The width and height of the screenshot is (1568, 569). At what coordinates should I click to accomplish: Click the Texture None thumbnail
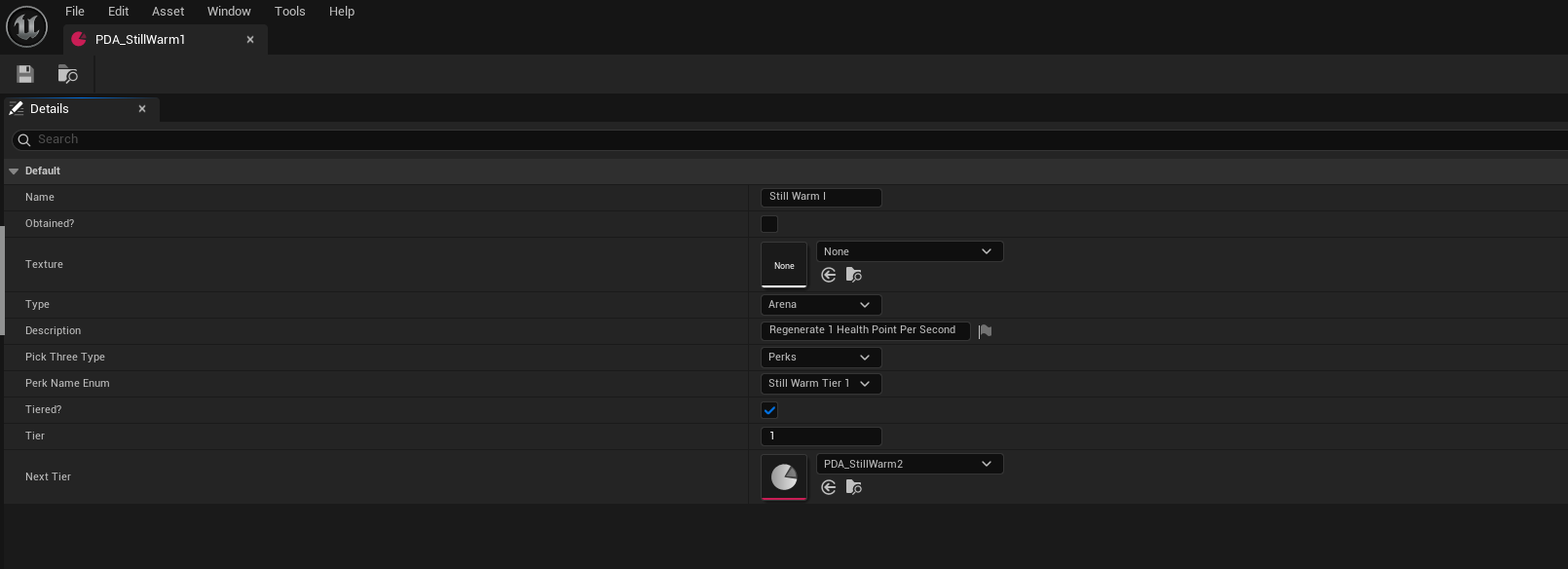(784, 265)
